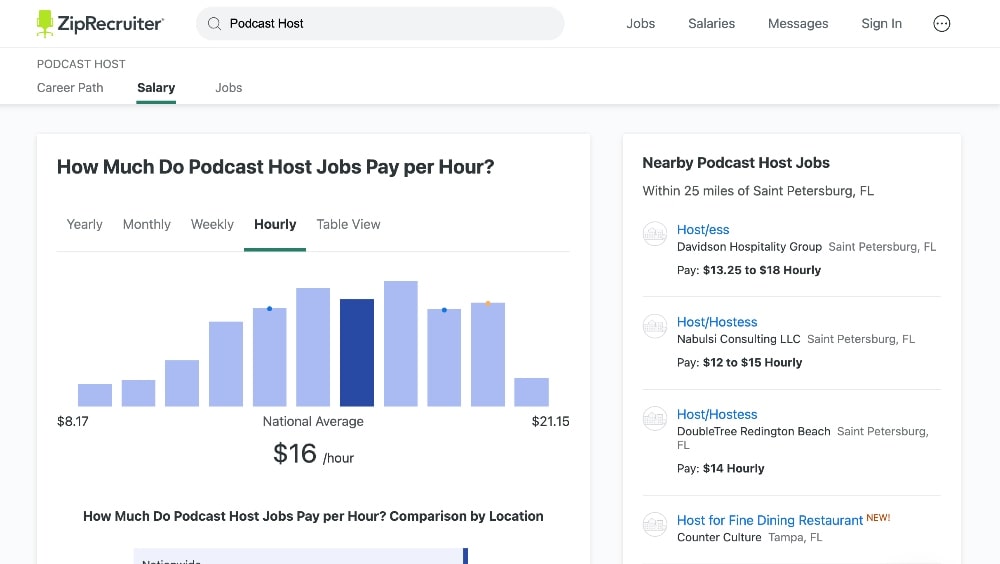
Task: Click the search magnifier icon
Action: [x=214, y=24]
